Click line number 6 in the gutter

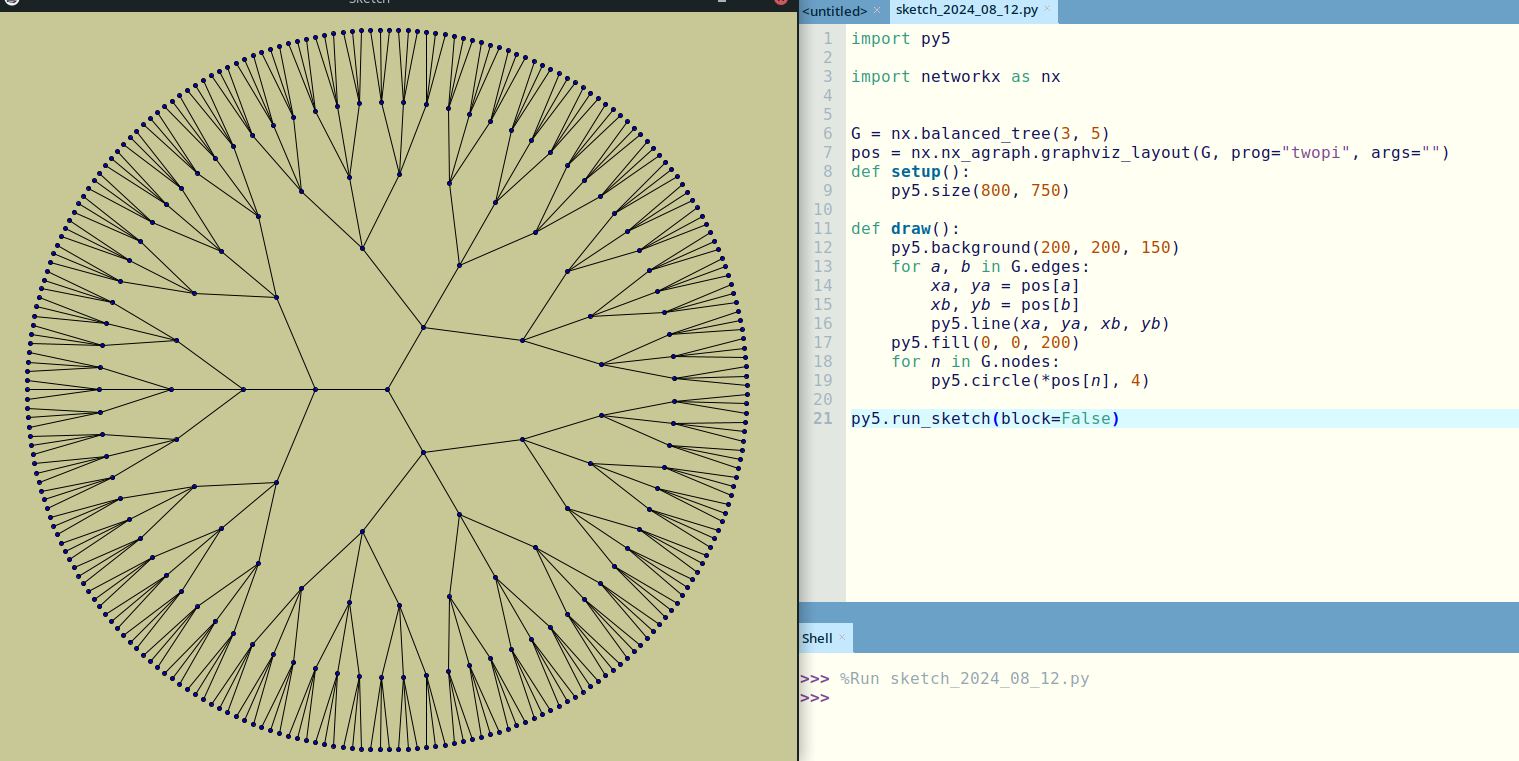[827, 134]
